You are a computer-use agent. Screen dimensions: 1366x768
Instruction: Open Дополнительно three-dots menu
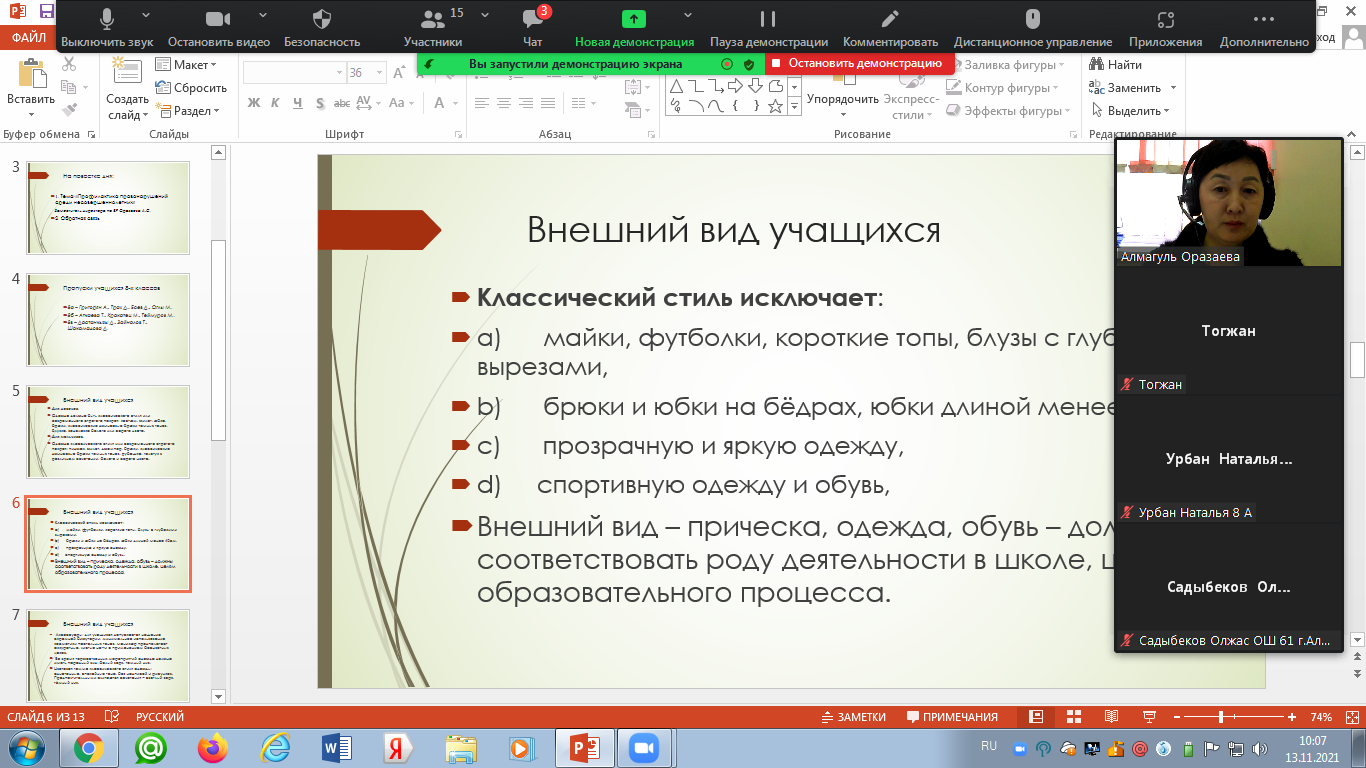tap(1264, 21)
